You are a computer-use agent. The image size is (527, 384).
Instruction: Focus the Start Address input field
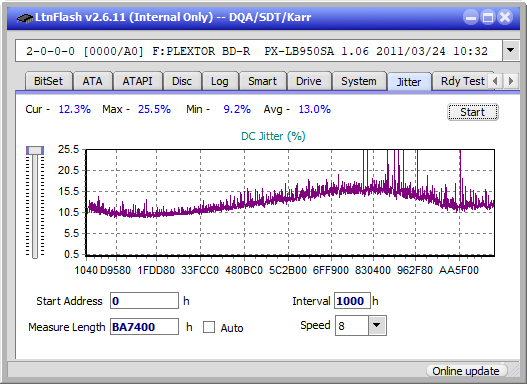(145, 301)
